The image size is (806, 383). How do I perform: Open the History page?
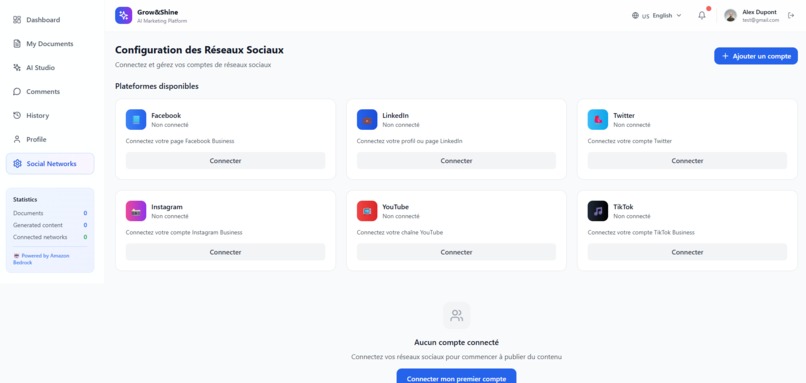click(x=50, y=115)
